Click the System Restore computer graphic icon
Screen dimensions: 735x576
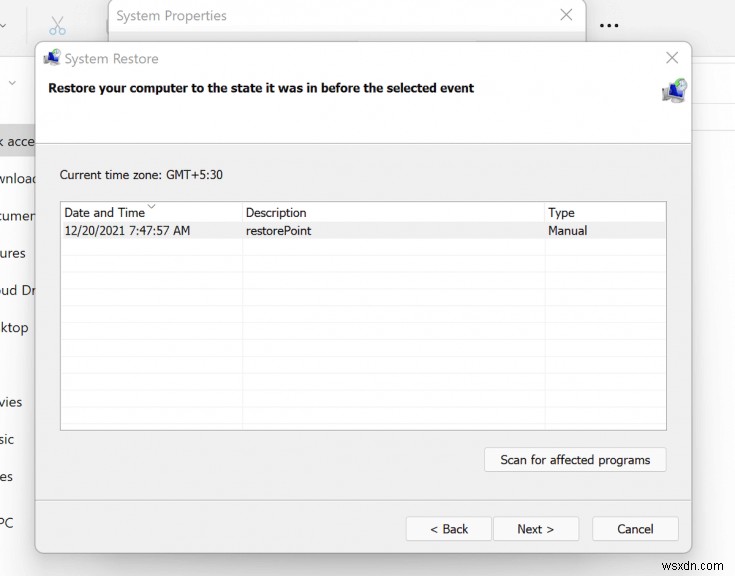tap(674, 90)
